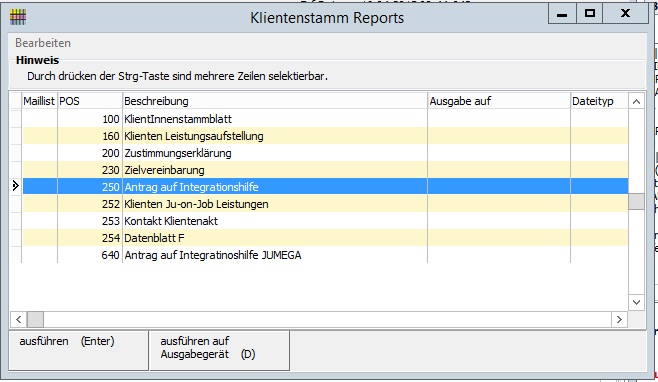
Task: Click the POS column header
Action: [x=90, y=101]
